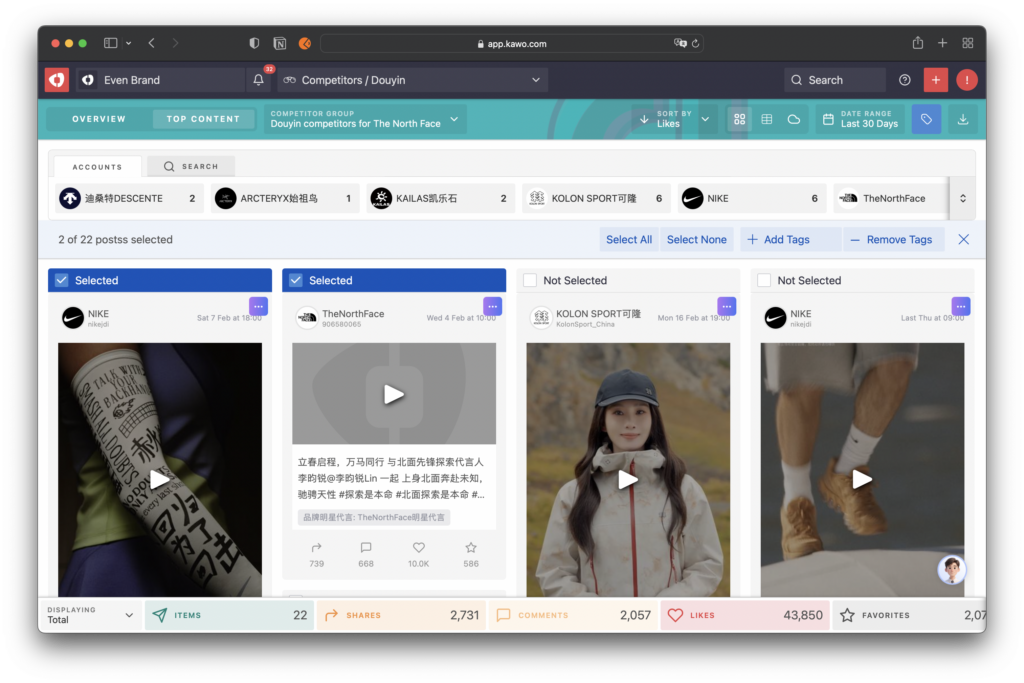
Task: Uncheck the selected NIKE post checkbox
Action: 62,280
